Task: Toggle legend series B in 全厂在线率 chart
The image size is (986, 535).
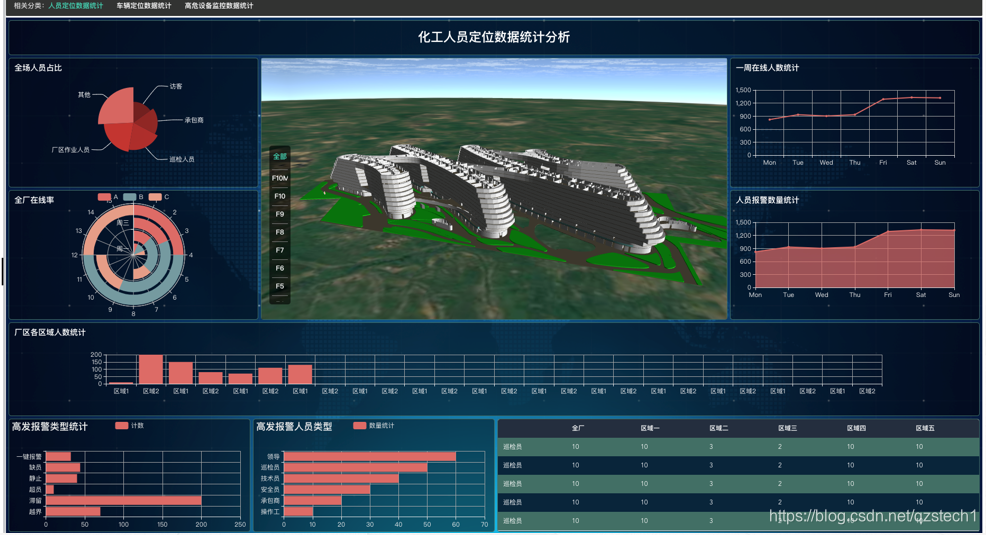Action: pos(133,197)
